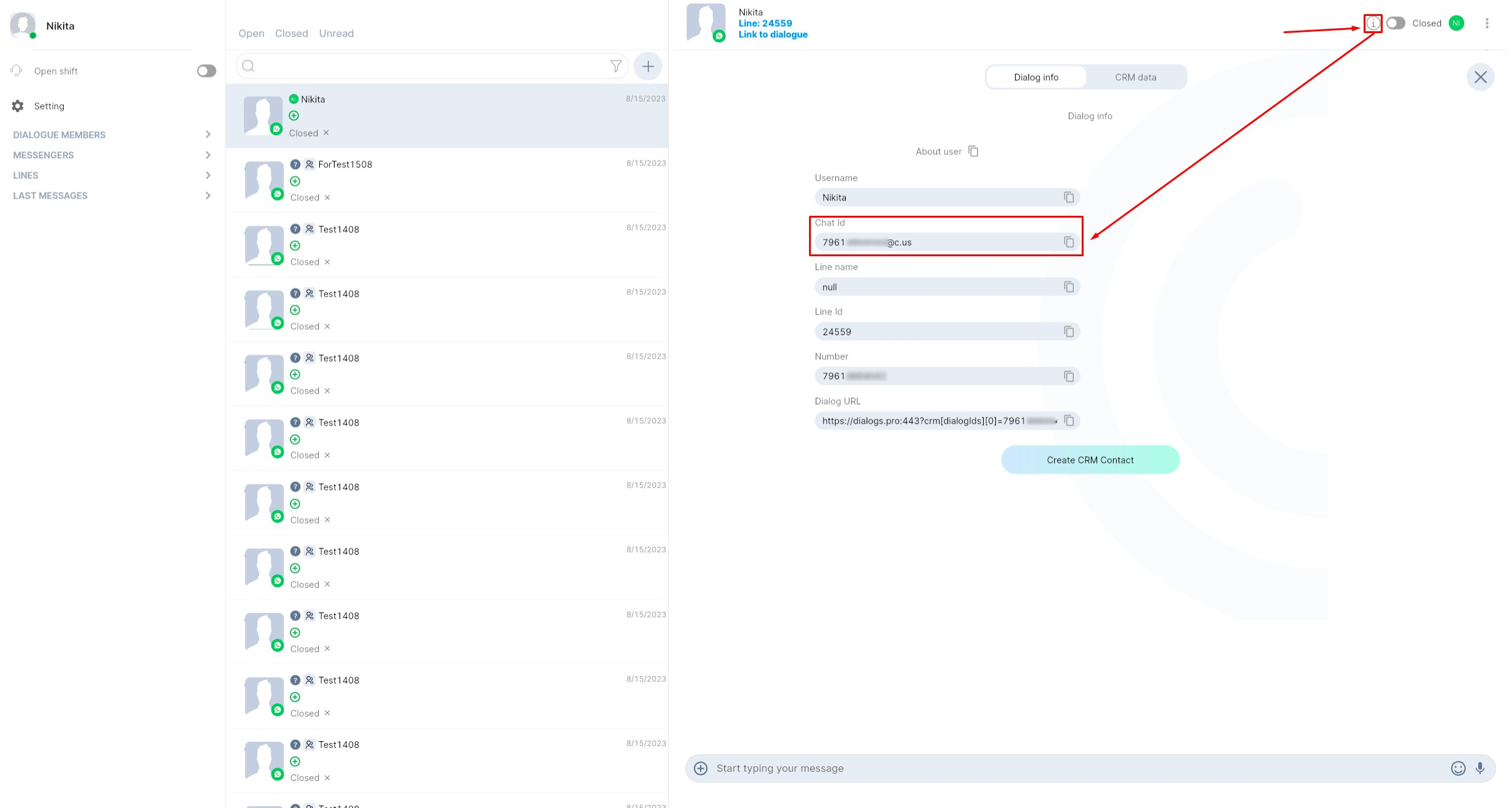
Task: Click the microphone voice message icon
Action: click(x=1480, y=768)
